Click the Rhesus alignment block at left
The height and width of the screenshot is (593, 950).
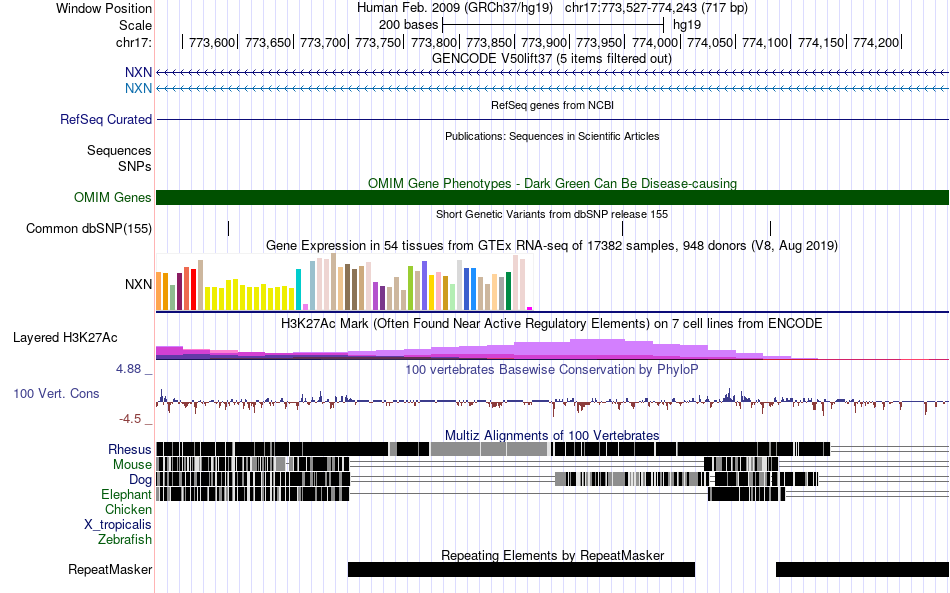click(x=272, y=449)
